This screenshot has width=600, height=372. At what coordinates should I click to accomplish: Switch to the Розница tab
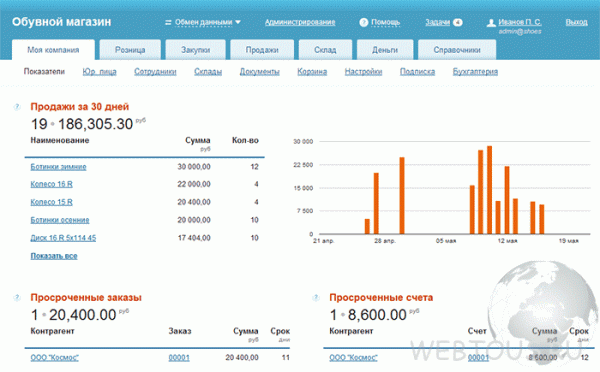(x=130, y=50)
